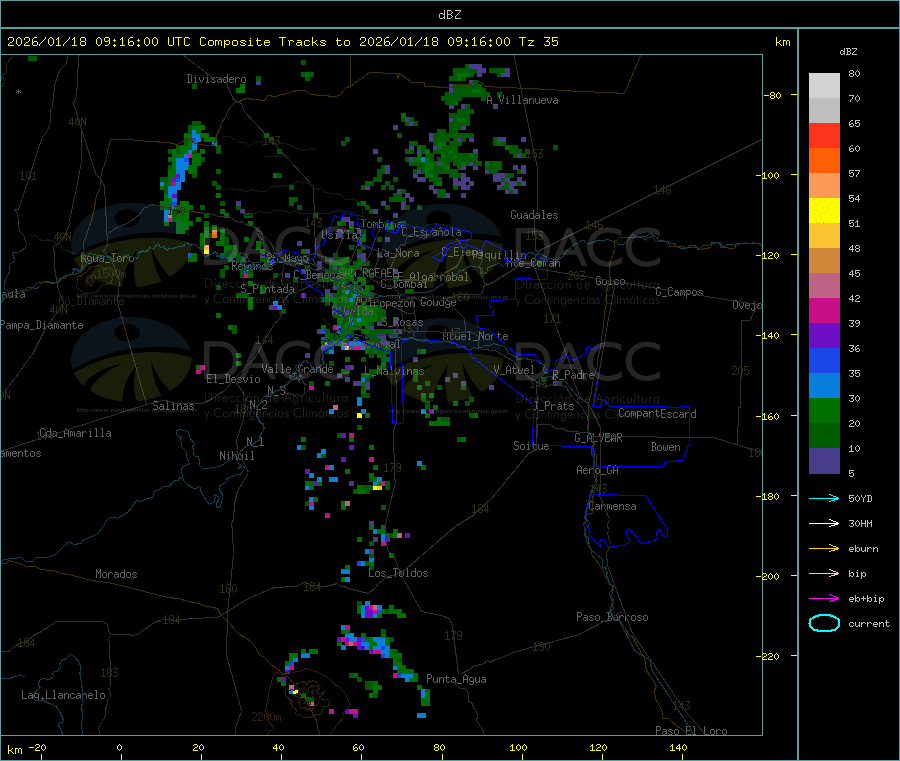Click the 'Carmensa' location label
This screenshot has height=761, width=900.
pyautogui.click(x=612, y=506)
